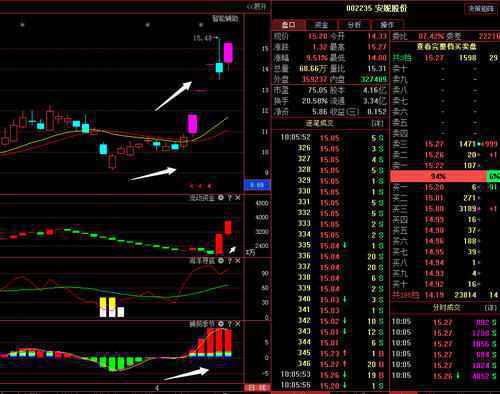500x394 pixels.
Task: Open settings gear of first indicator panel
Action: (x=221, y=198)
